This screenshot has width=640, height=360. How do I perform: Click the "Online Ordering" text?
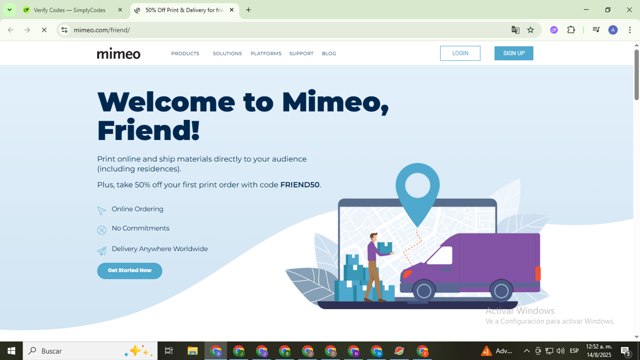(137, 209)
